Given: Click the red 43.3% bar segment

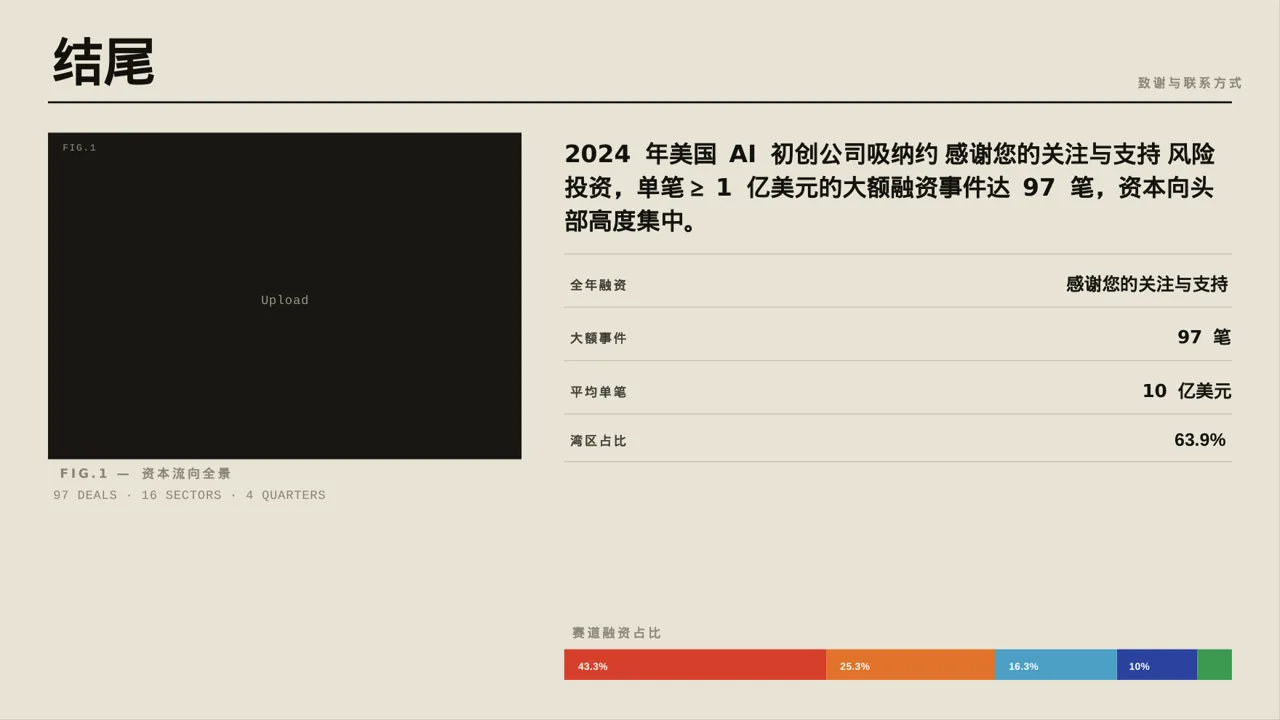Looking at the screenshot, I should pos(695,665).
